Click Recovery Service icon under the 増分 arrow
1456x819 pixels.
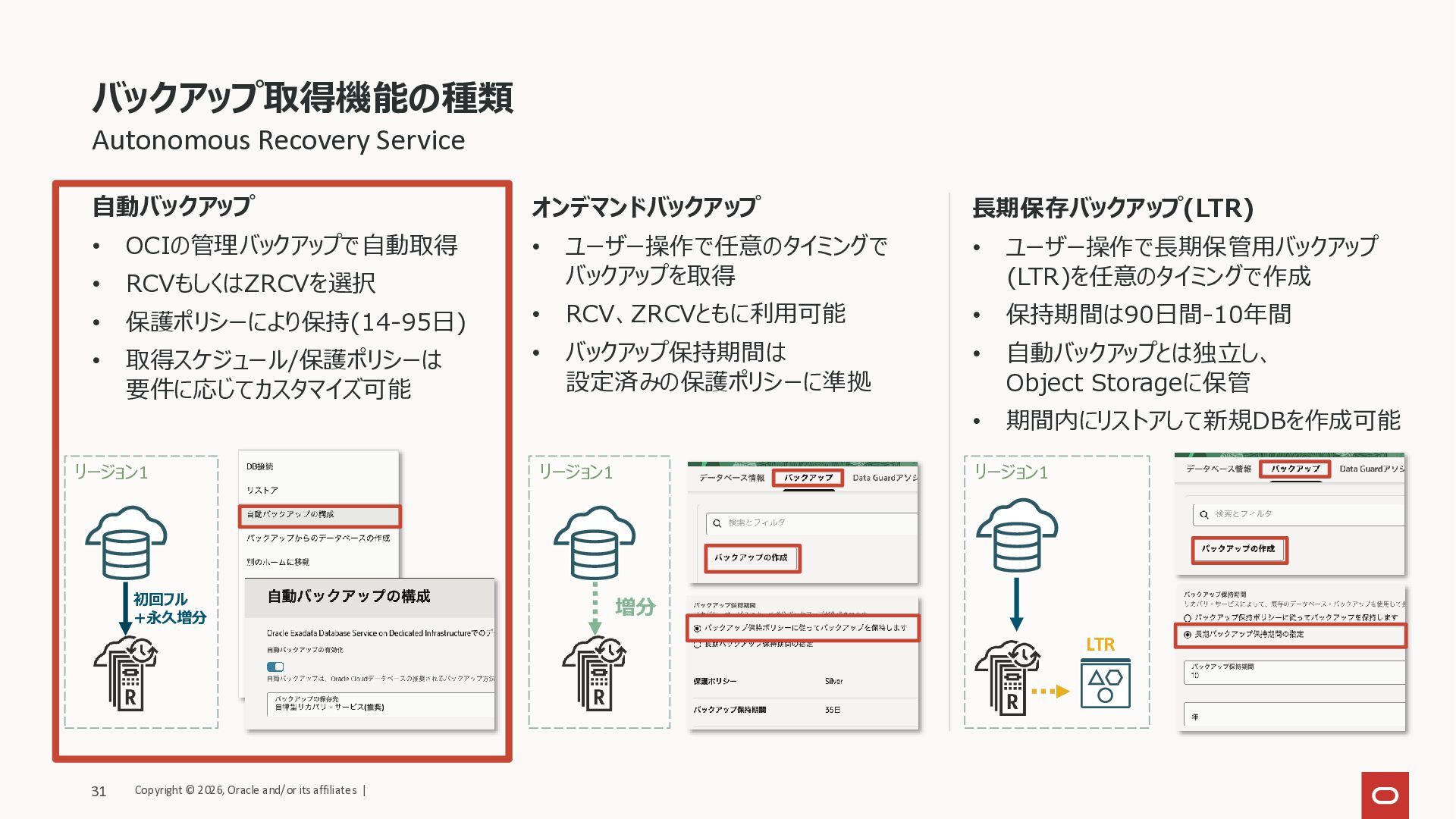coord(594,673)
